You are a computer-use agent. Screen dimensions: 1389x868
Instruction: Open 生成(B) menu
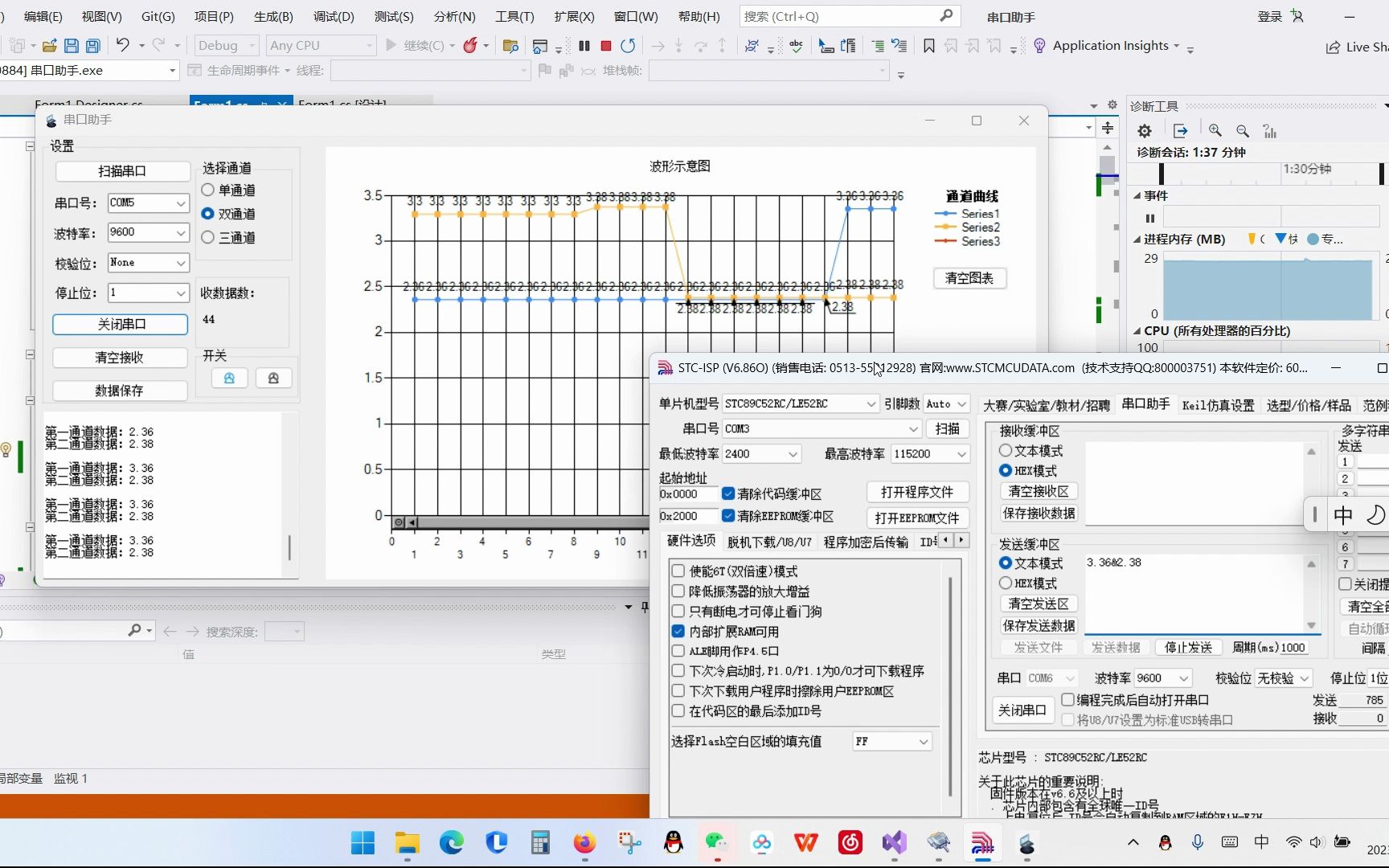273,16
